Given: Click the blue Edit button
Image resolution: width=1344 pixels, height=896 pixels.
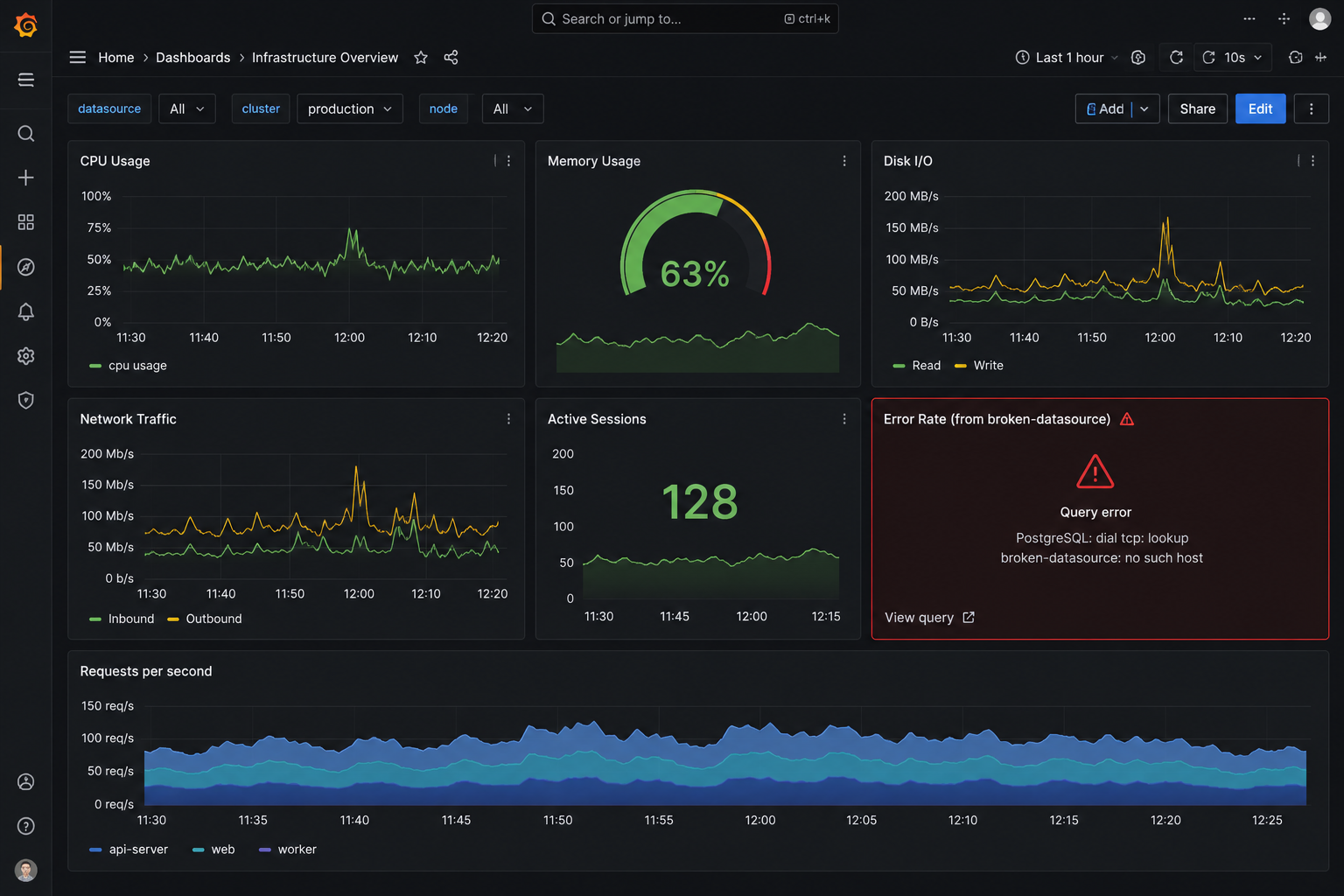Looking at the screenshot, I should tap(1261, 108).
